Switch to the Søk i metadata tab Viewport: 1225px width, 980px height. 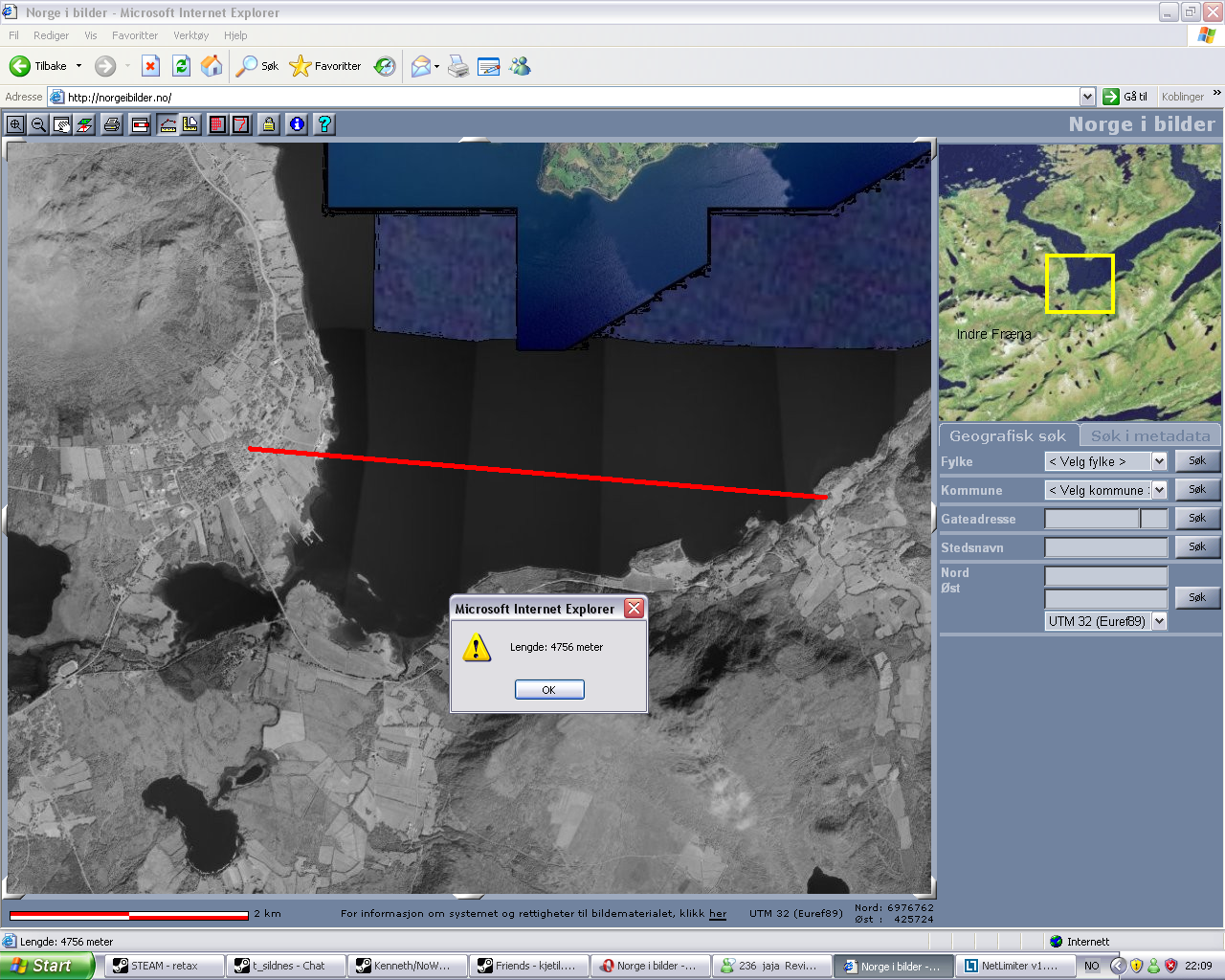tap(1149, 436)
